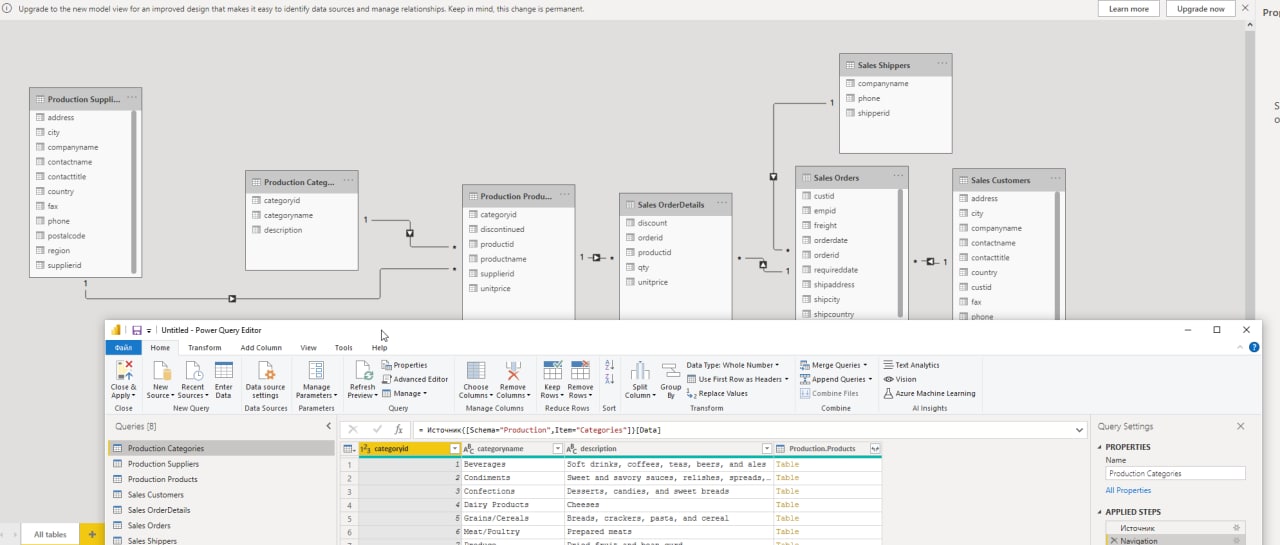Click the formula bar text
The height and width of the screenshot is (545, 1280).
[539, 429]
